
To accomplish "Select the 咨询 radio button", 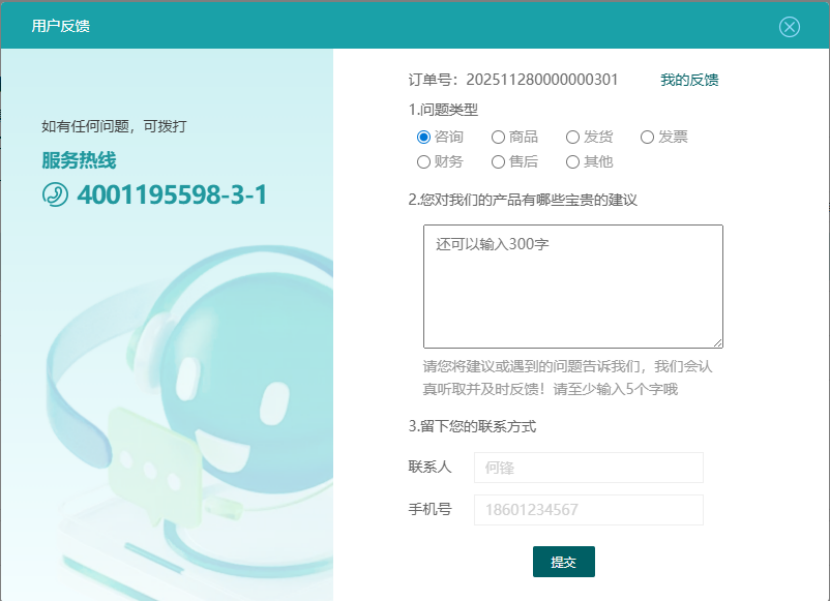I will tap(424, 137).
